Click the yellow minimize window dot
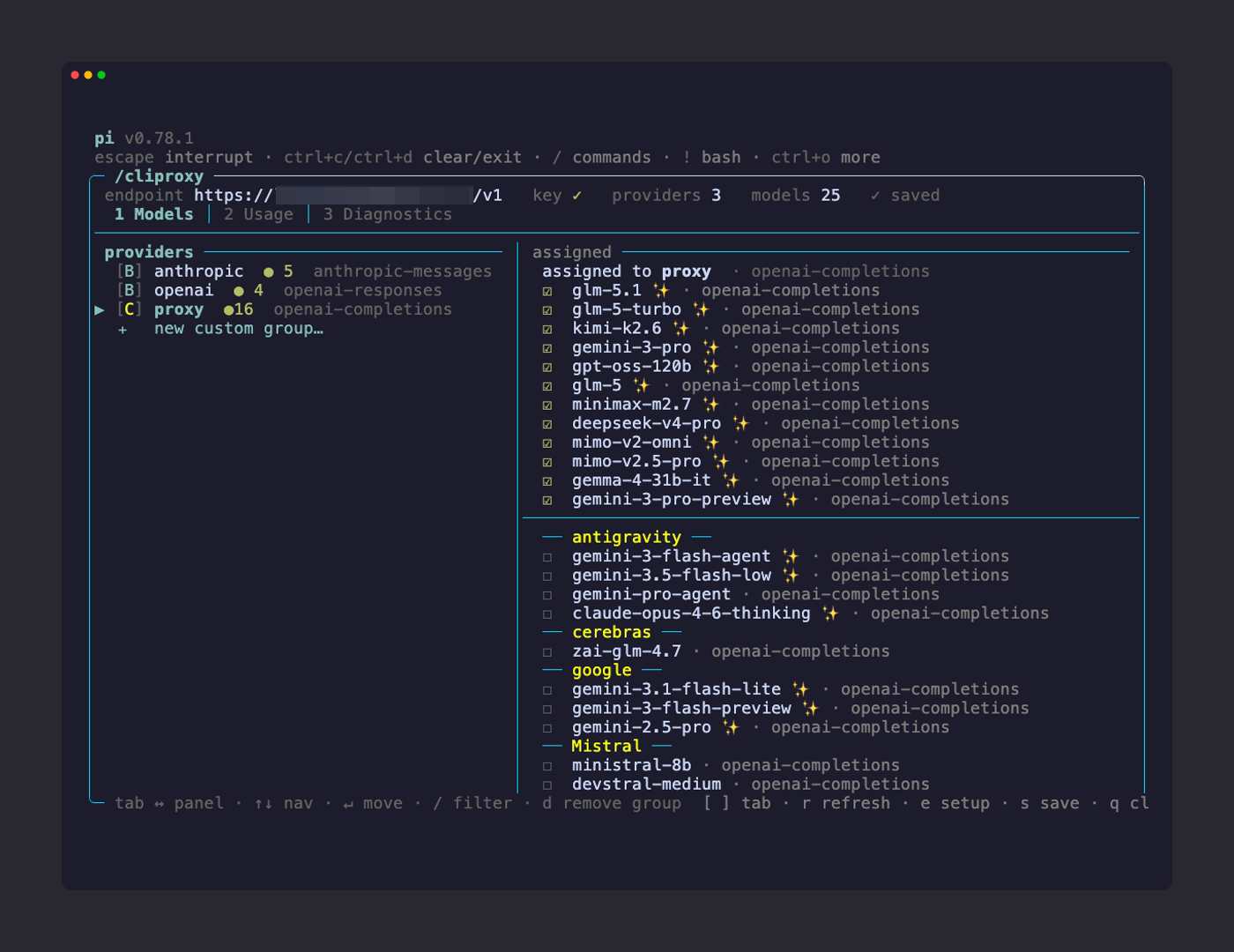 [x=88, y=75]
